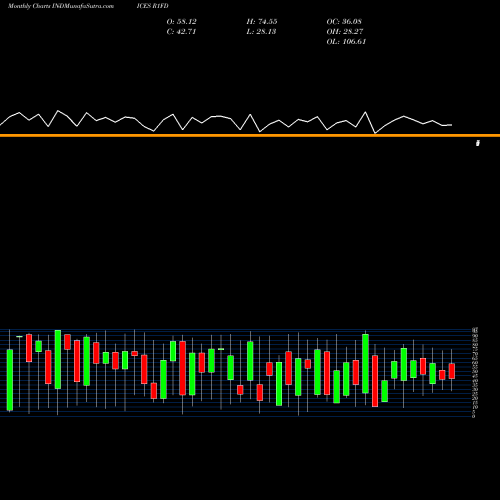Viewport: 500px width, 500px height.
Task: Click the open price O: 58.12
Action: 181,22
